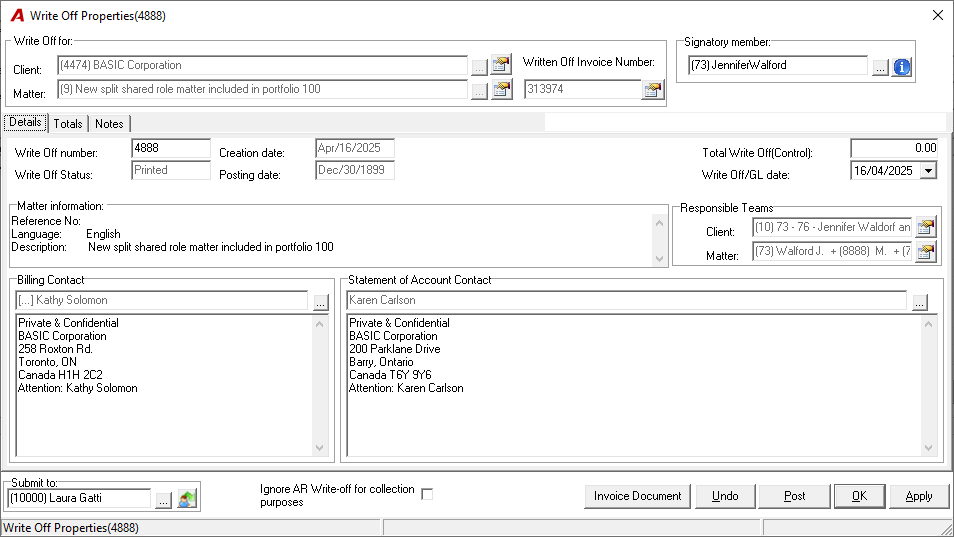Switch to the Notes tab
Screen dimensions: 954x537
point(109,123)
